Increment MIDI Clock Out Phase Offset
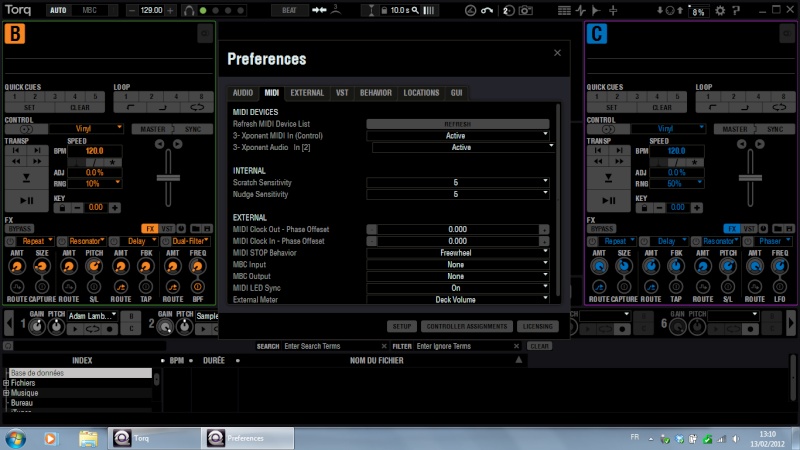Viewport: 800px width, 450px height. pos(544,230)
